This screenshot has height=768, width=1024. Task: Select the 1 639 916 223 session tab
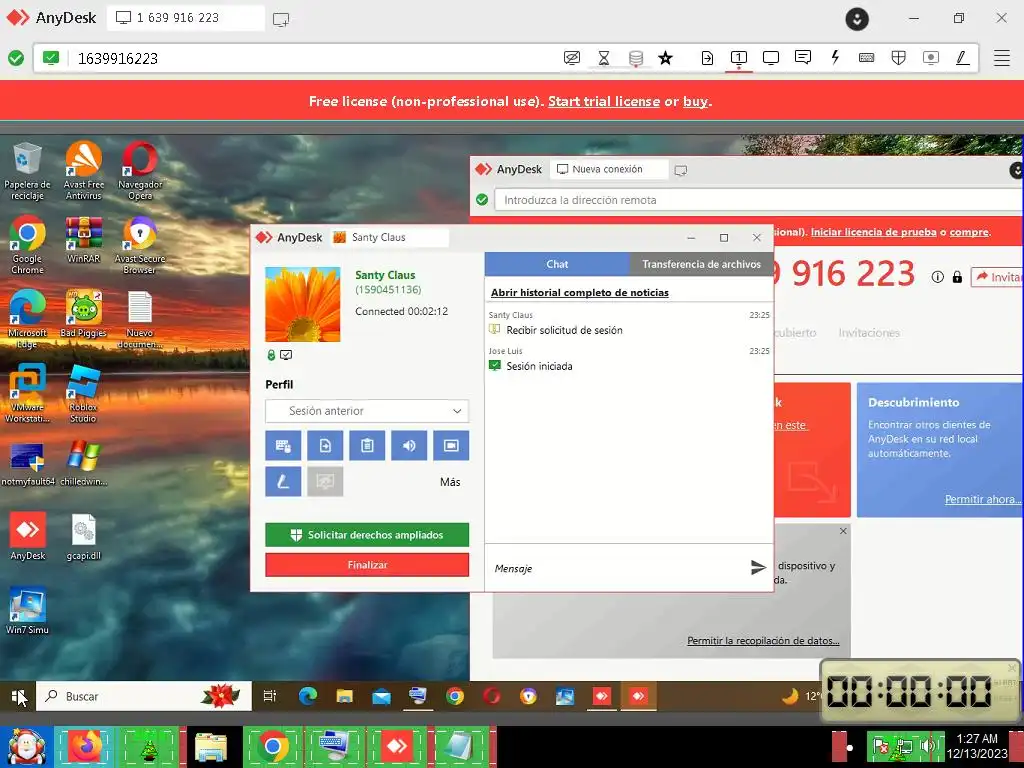tap(186, 18)
